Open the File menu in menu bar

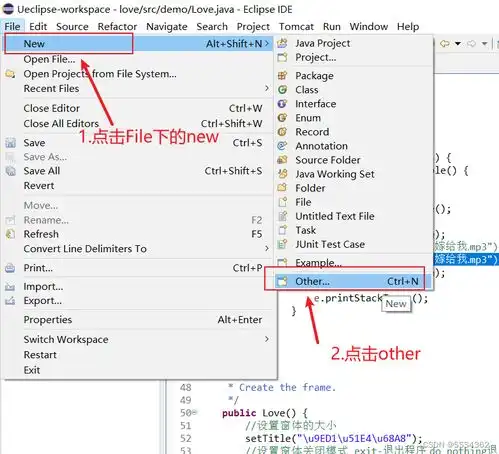[12, 26]
